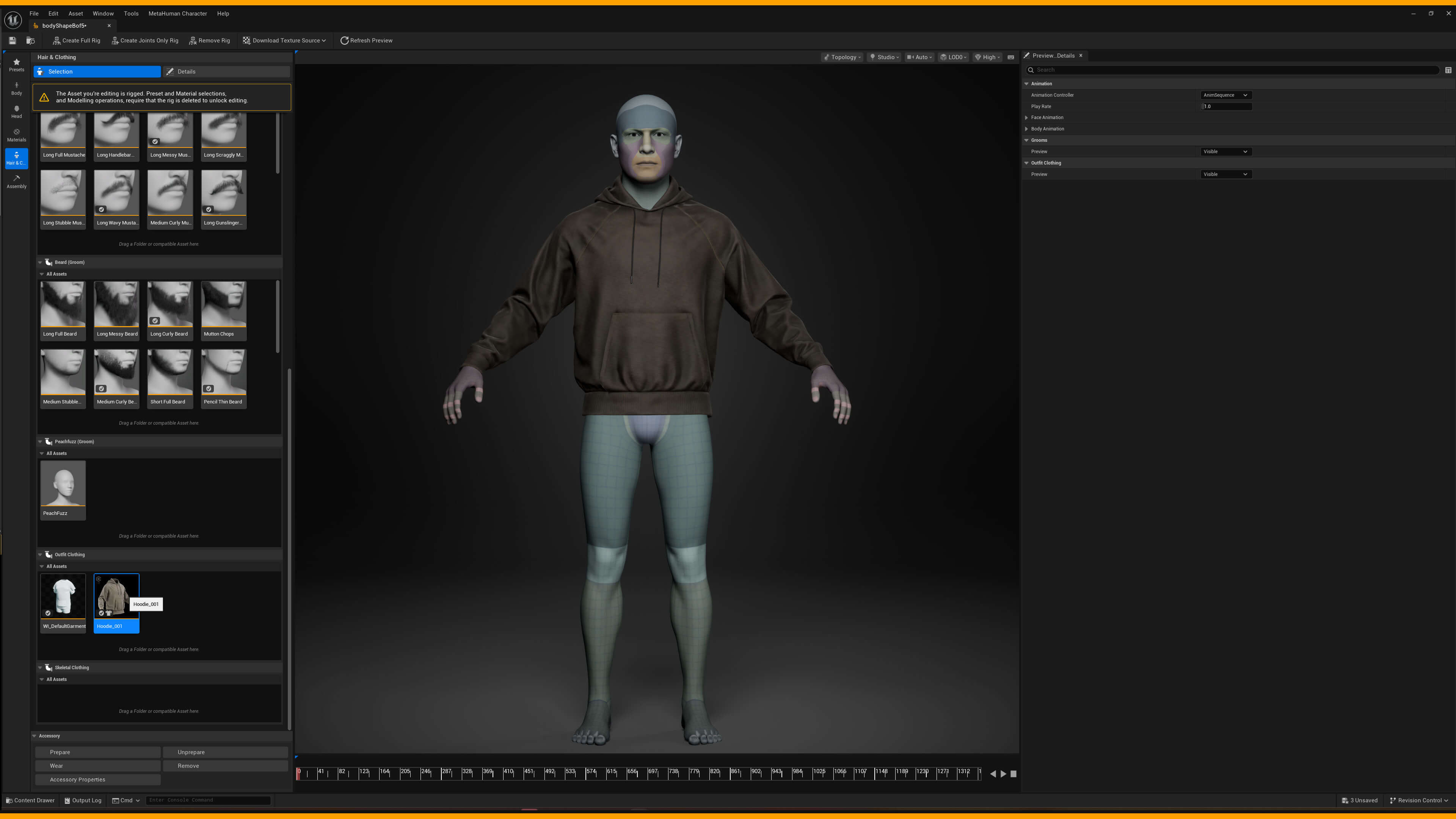Click the Save asset icon
The width and height of the screenshot is (1456, 819).
click(x=13, y=40)
